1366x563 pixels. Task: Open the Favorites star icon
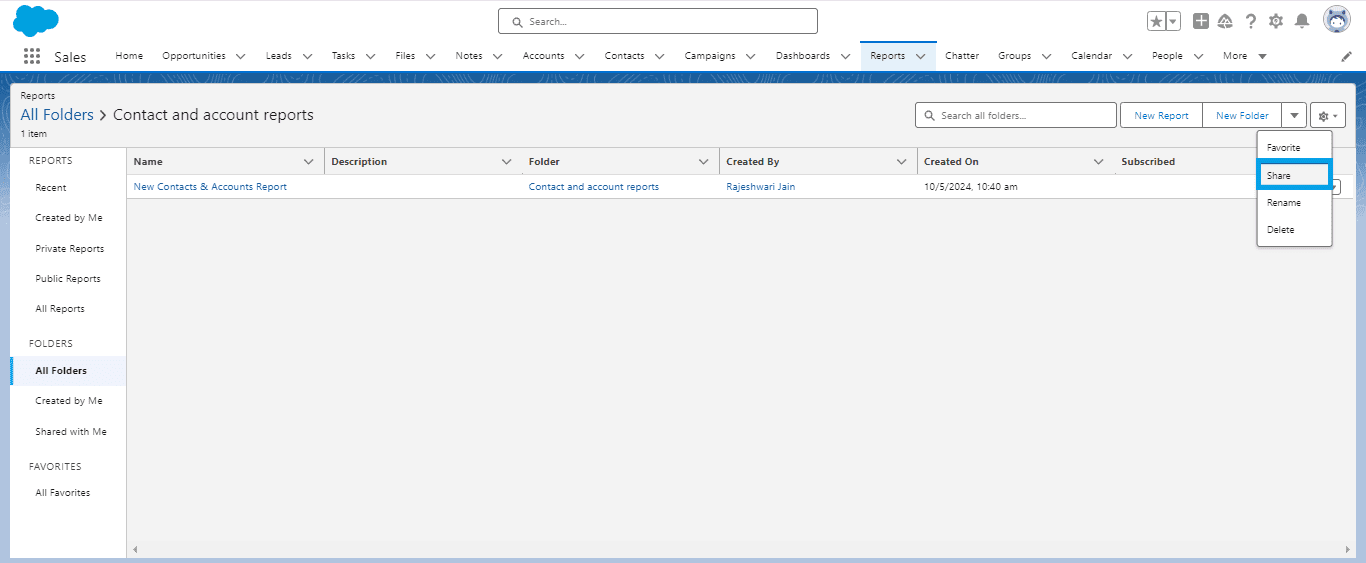pyautogui.click(x=1156, y=21)
